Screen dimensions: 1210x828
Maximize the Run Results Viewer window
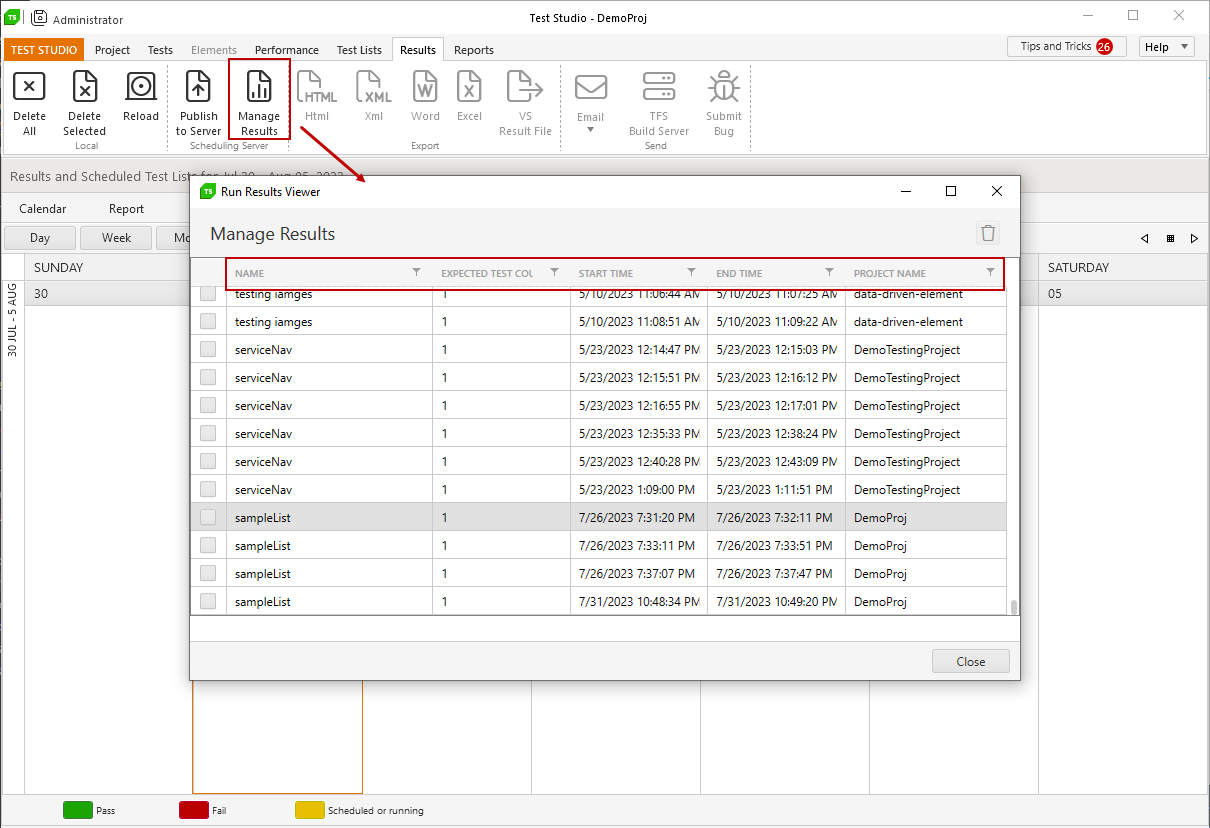click(951, 191)
